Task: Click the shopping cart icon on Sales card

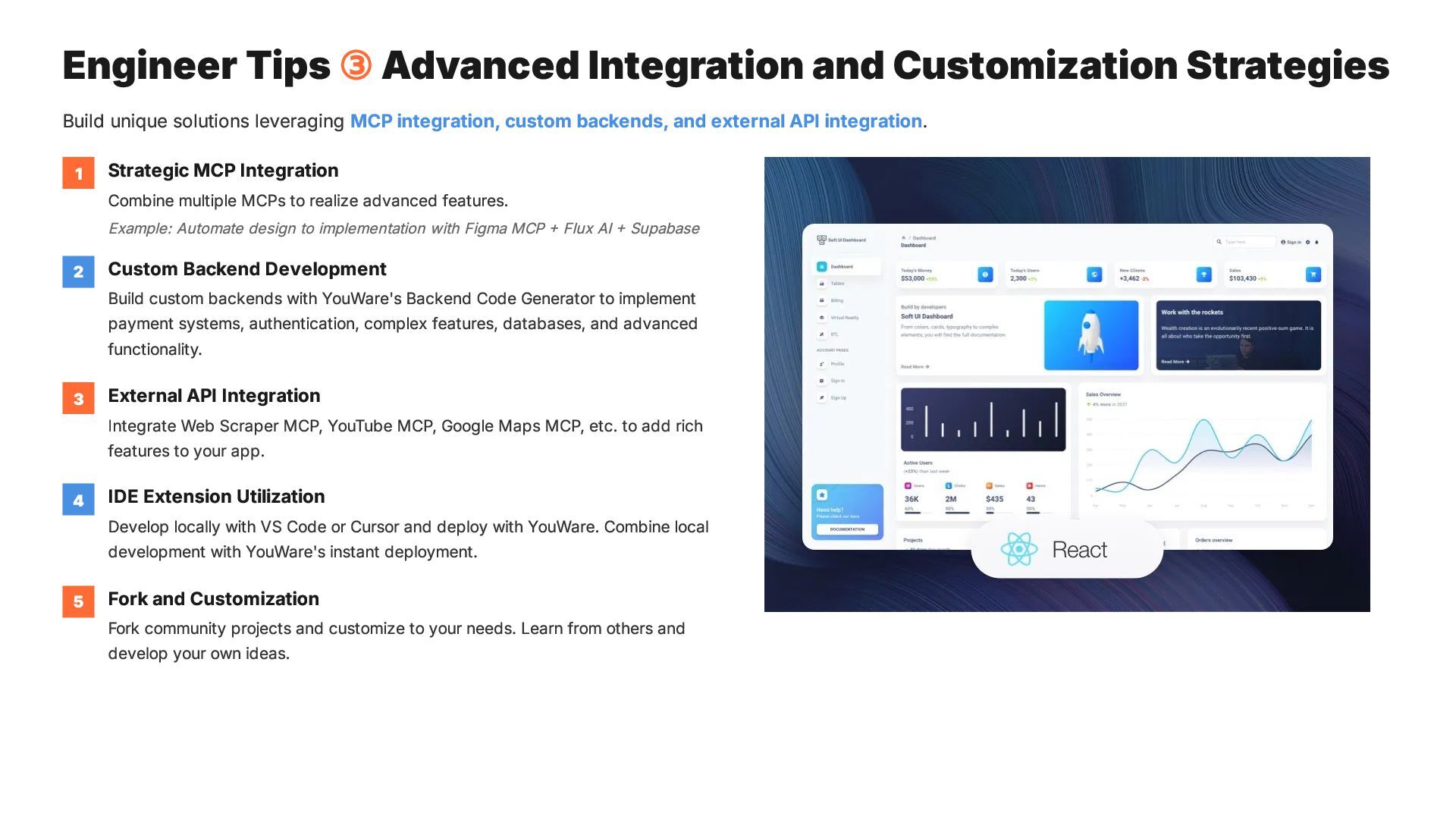Action: (1313, 275)
